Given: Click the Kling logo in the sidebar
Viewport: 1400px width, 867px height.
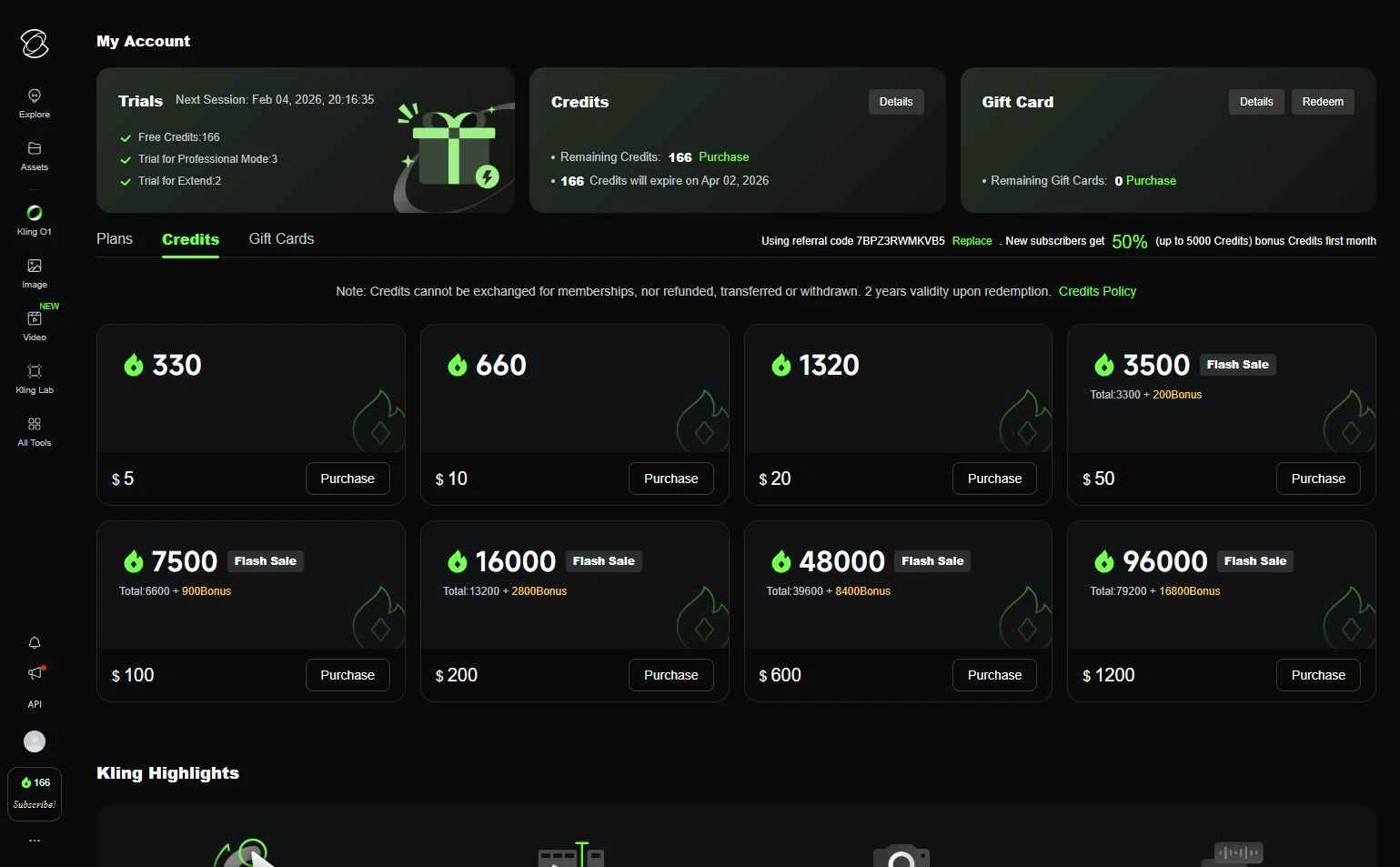Looking at the screenshot, I should tap(35, 44).
